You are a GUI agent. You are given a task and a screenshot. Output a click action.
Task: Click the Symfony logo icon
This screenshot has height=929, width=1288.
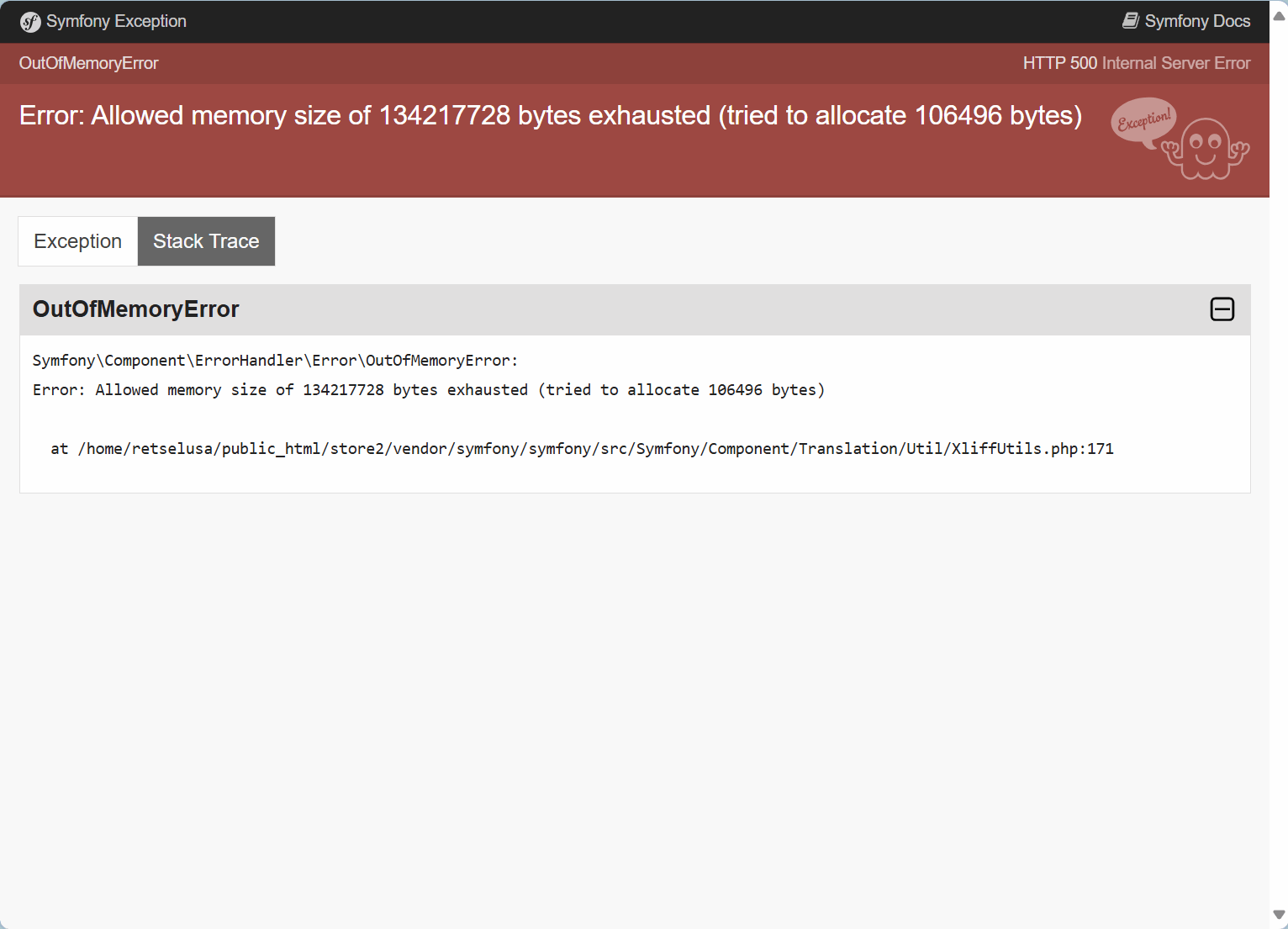pos(30,22)
